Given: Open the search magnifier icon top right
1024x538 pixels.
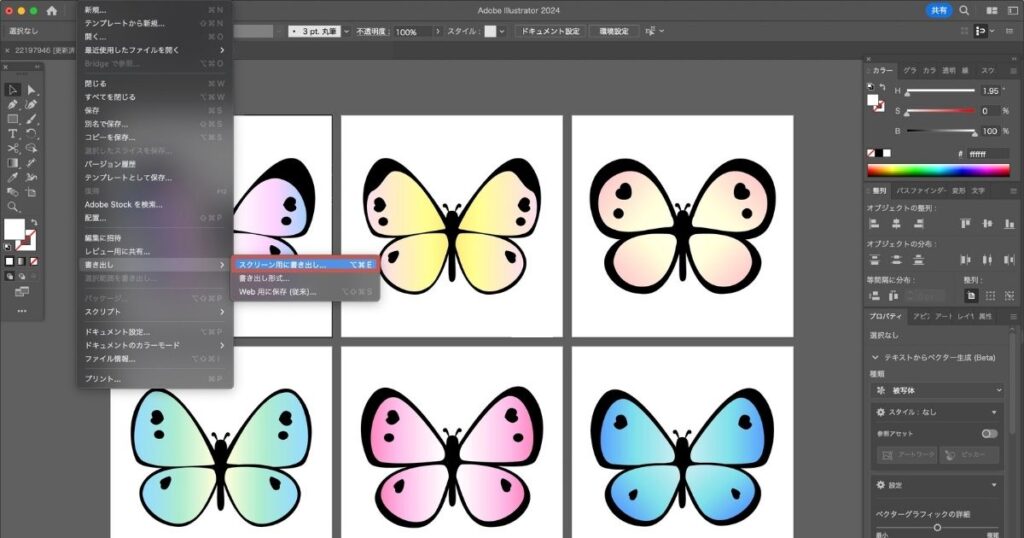Looking at the screenshot, I should (964, 10).
